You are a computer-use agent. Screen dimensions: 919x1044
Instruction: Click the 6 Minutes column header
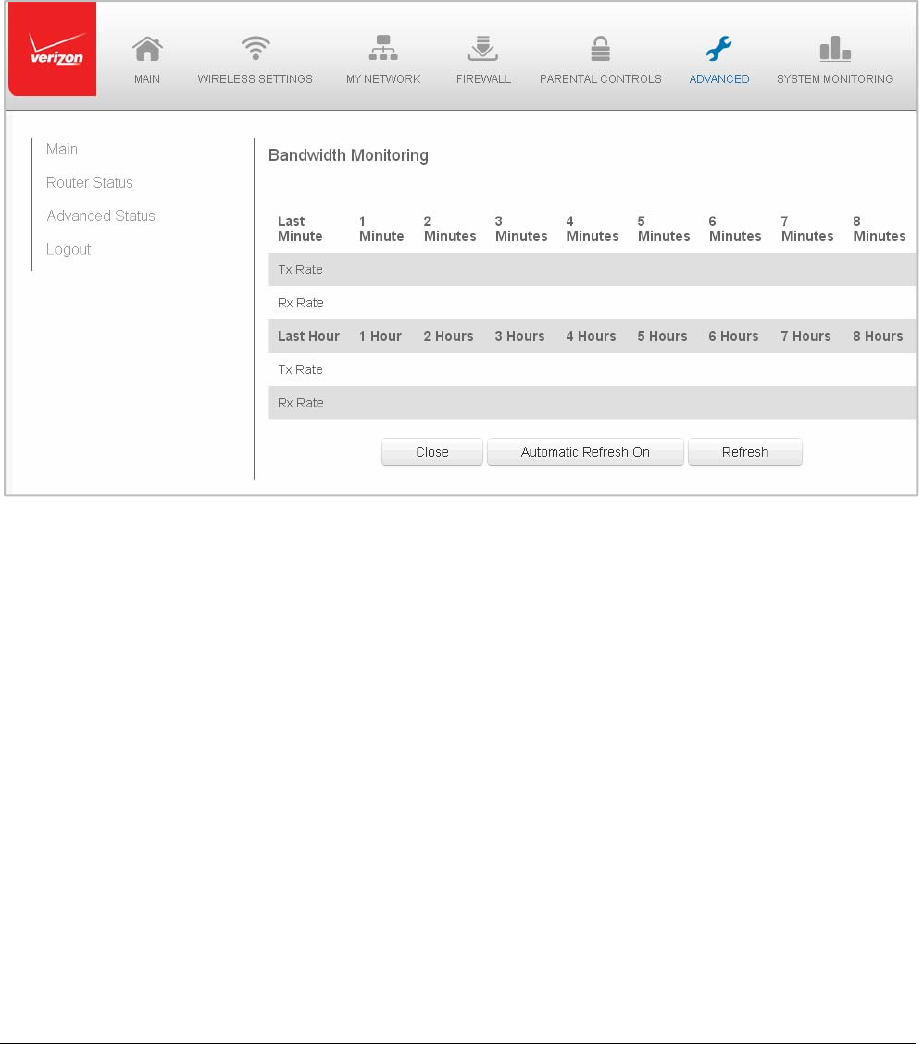pyautogui.click(x=735, y=228)
